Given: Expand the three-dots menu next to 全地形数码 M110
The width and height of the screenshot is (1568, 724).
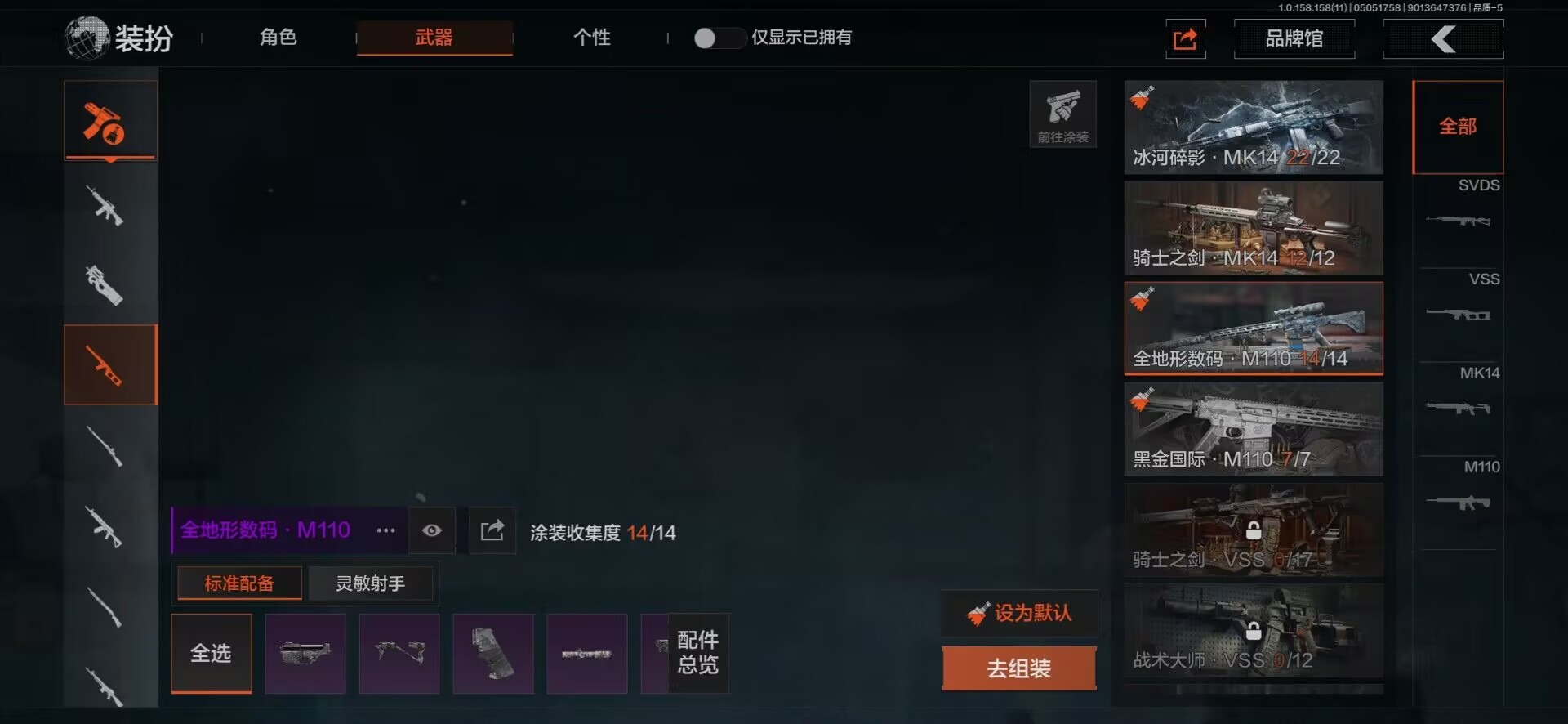Looking at the screenshot, I should tap(385, 531).
